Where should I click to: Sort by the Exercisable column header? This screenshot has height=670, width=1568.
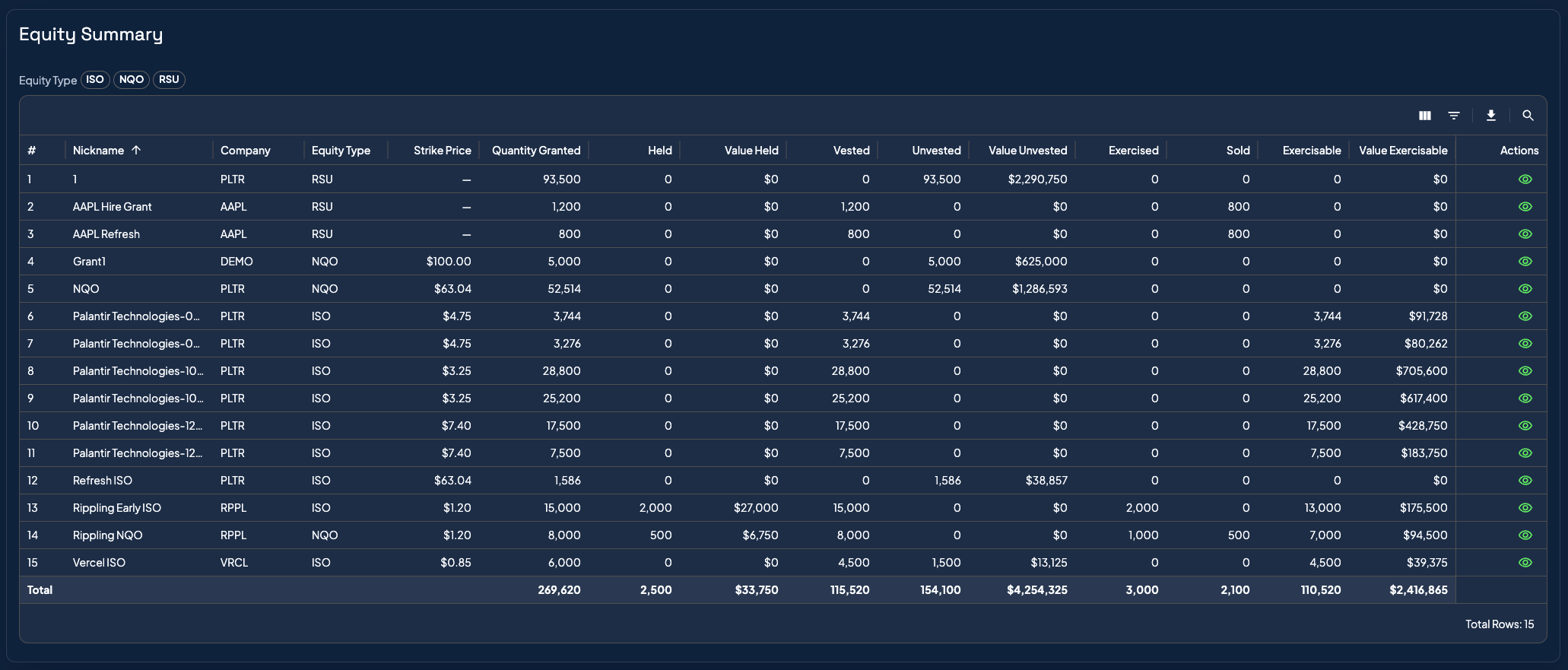1312,151
